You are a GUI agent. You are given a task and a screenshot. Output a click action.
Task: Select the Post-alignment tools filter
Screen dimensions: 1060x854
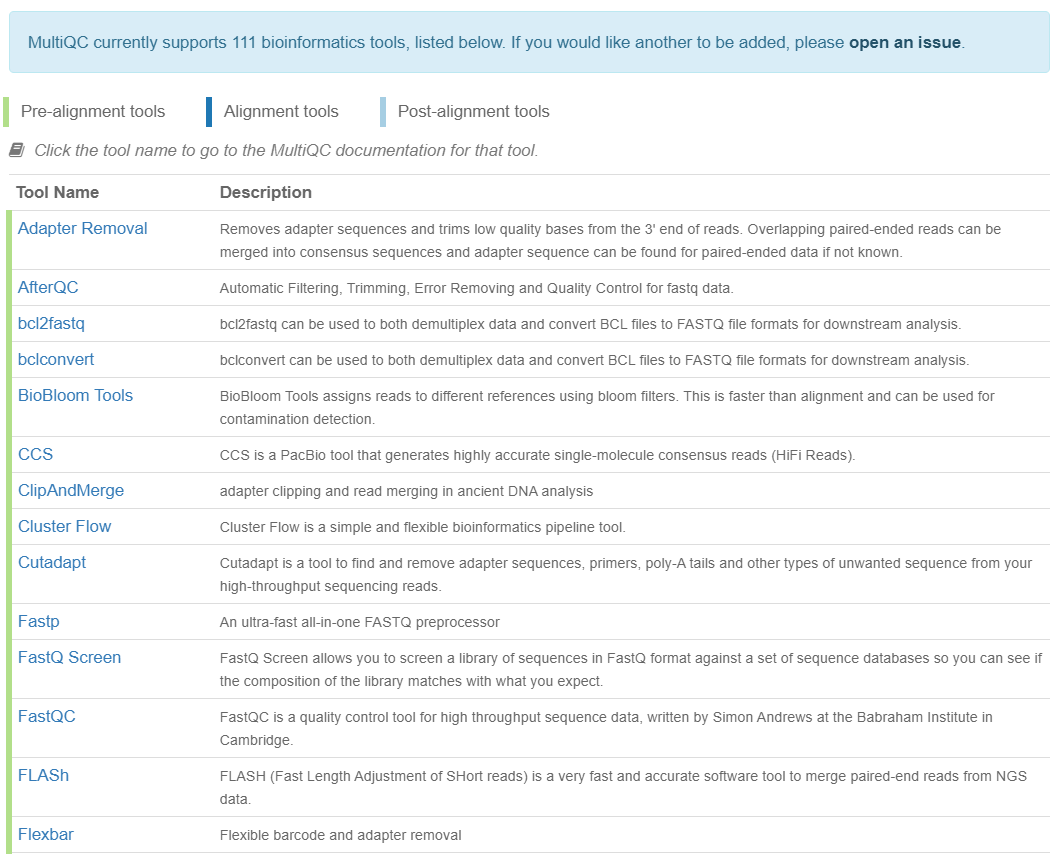point(473,112)
